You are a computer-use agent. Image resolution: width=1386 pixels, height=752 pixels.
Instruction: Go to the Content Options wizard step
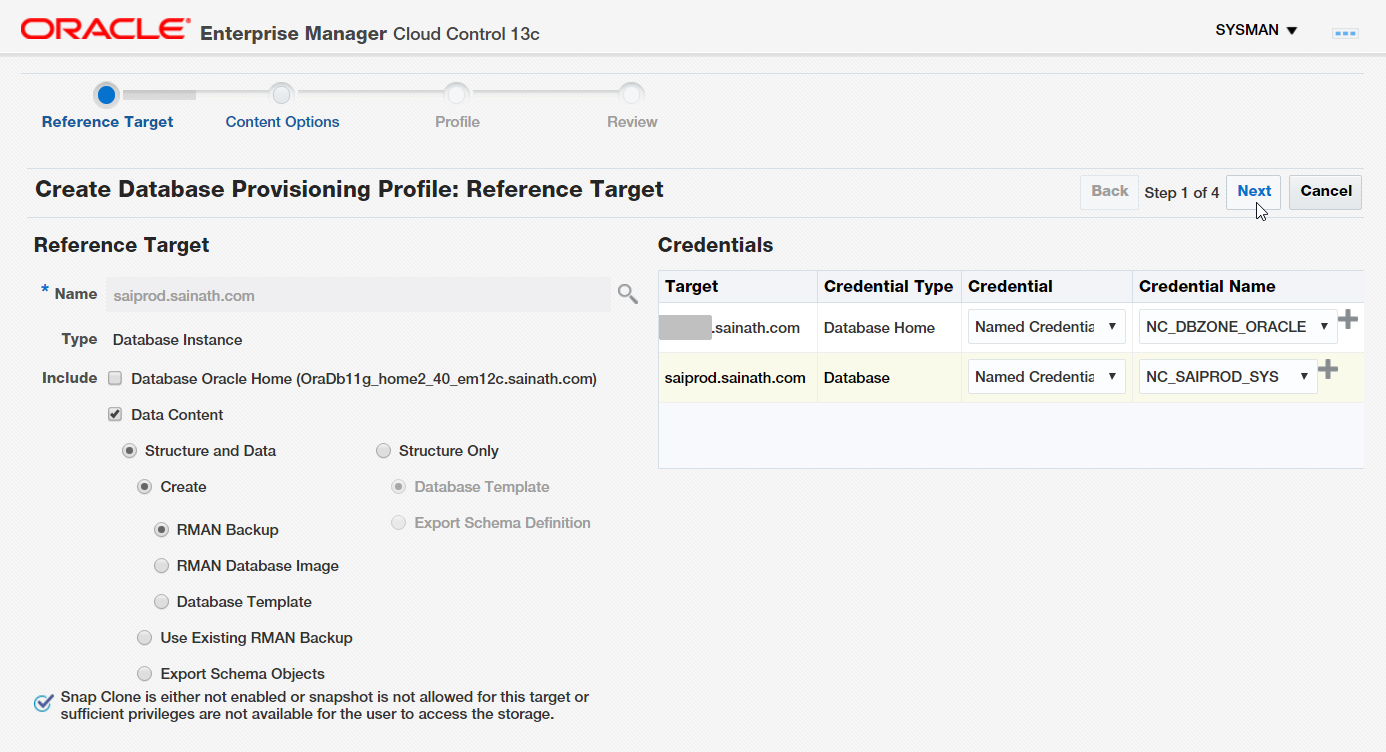pos(281,95)
